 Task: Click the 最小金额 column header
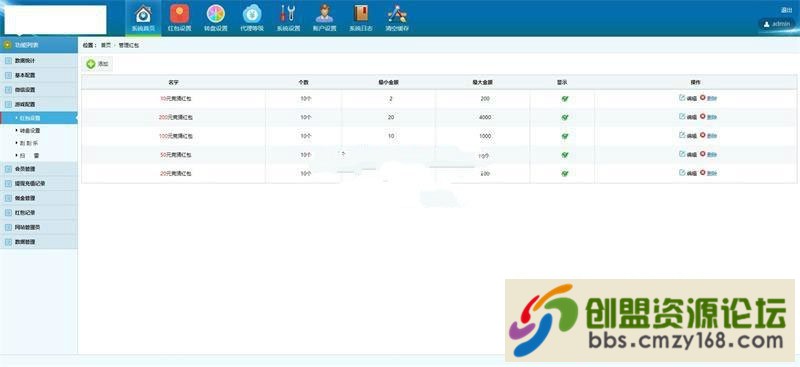[388, 82]
